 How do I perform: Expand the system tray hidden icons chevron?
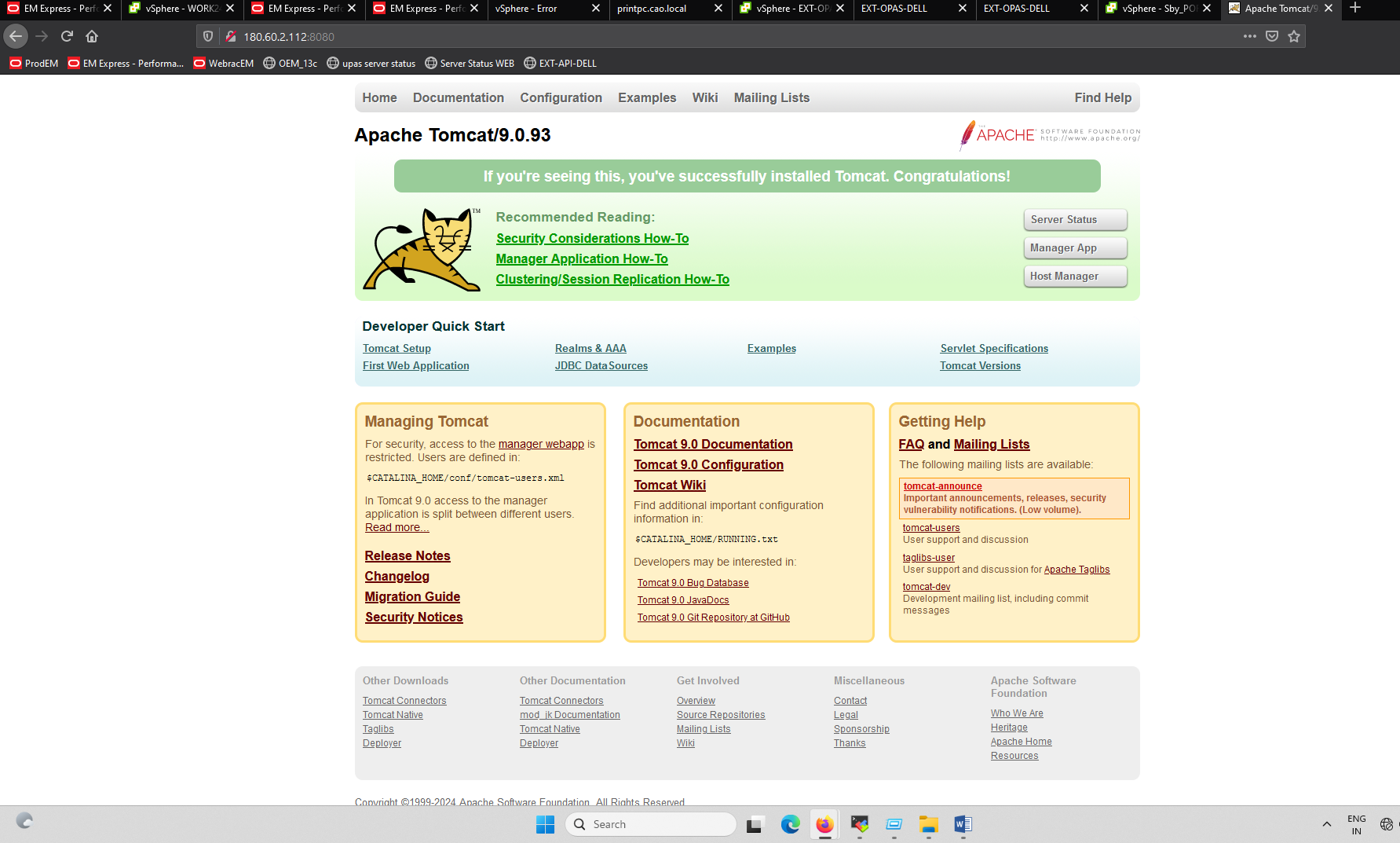[x=1326, y=824]
